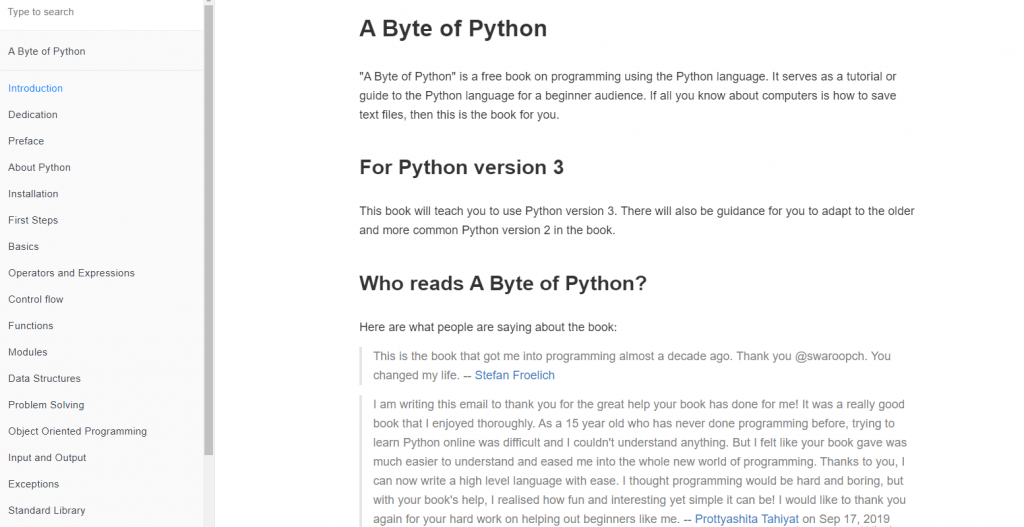This screenshot has width=1024, height=527.
Task: Open the A Byte of Python sidebar title
Action: click(46, 52)
